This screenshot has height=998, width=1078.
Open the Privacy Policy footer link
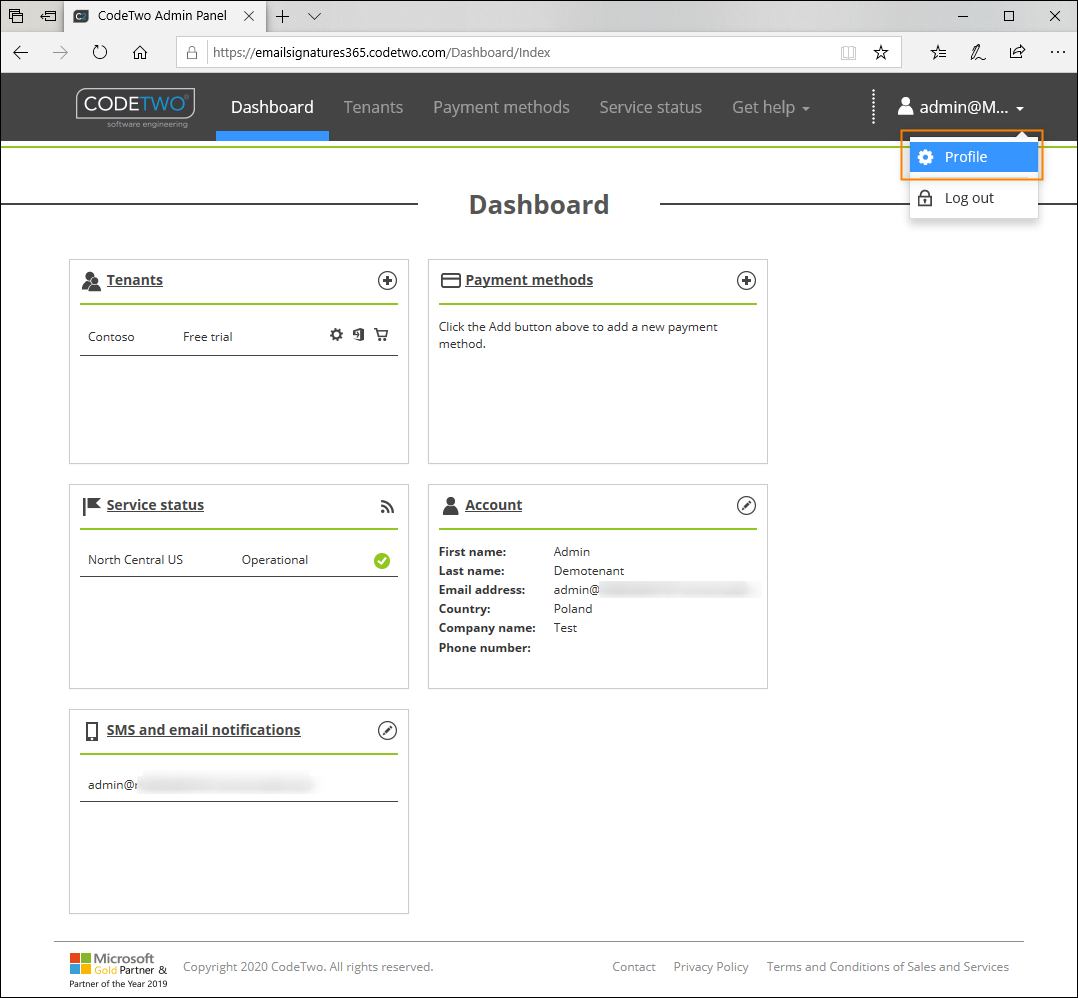[x=710, y=967]
